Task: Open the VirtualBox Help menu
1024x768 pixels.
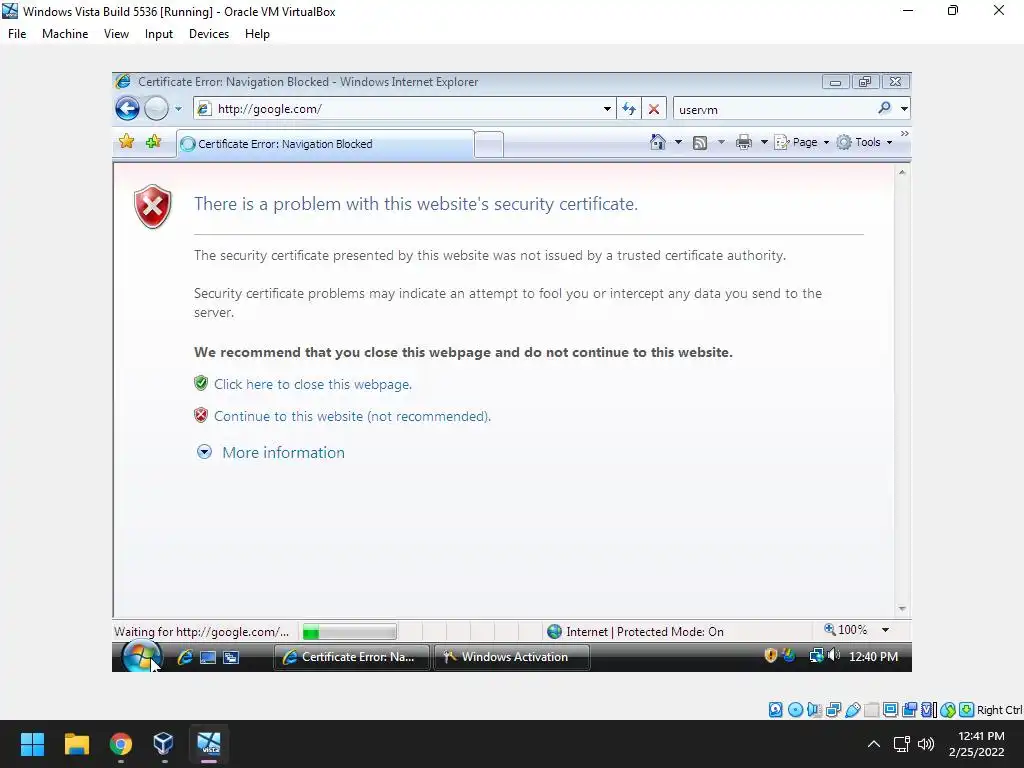Action: (x=257, y=34)
